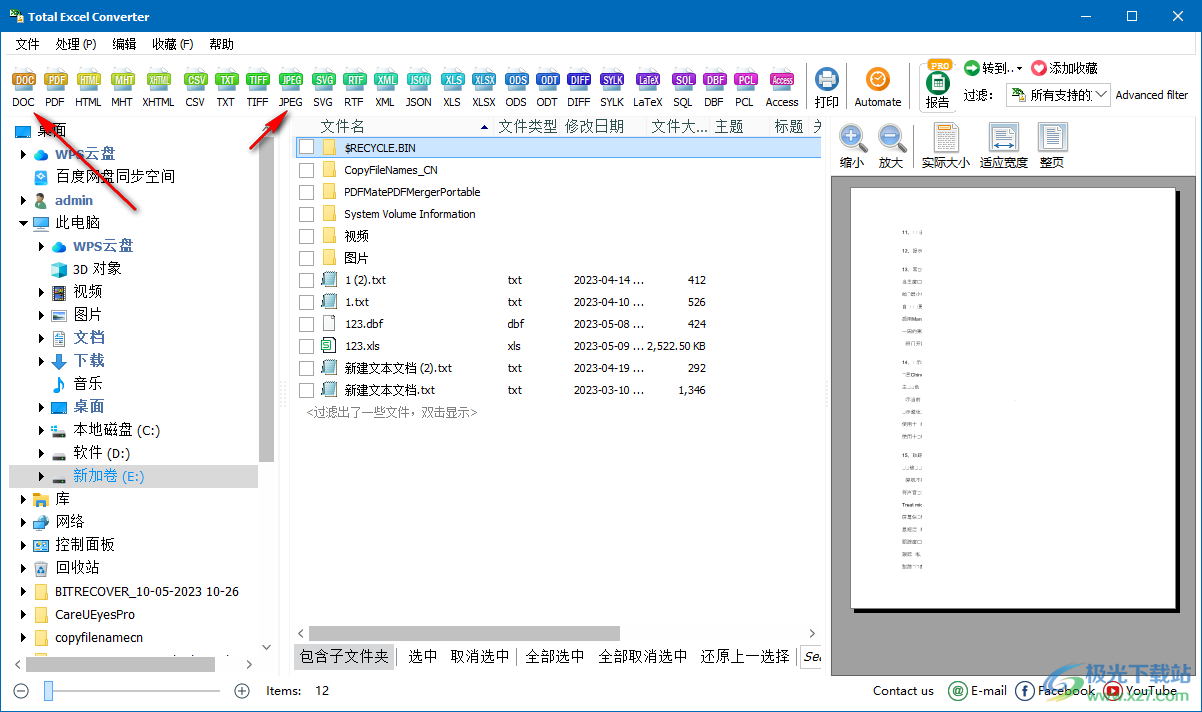Open the 收藏 (F) menu
Image resolution: width=1202 pixels, height=712 pixels.
point(173,44)
